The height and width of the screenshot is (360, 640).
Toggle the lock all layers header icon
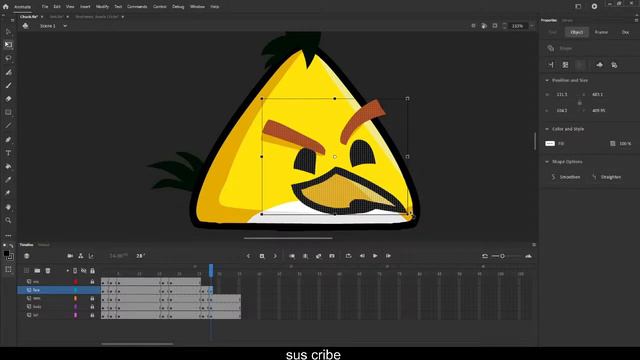pos(92,271)
